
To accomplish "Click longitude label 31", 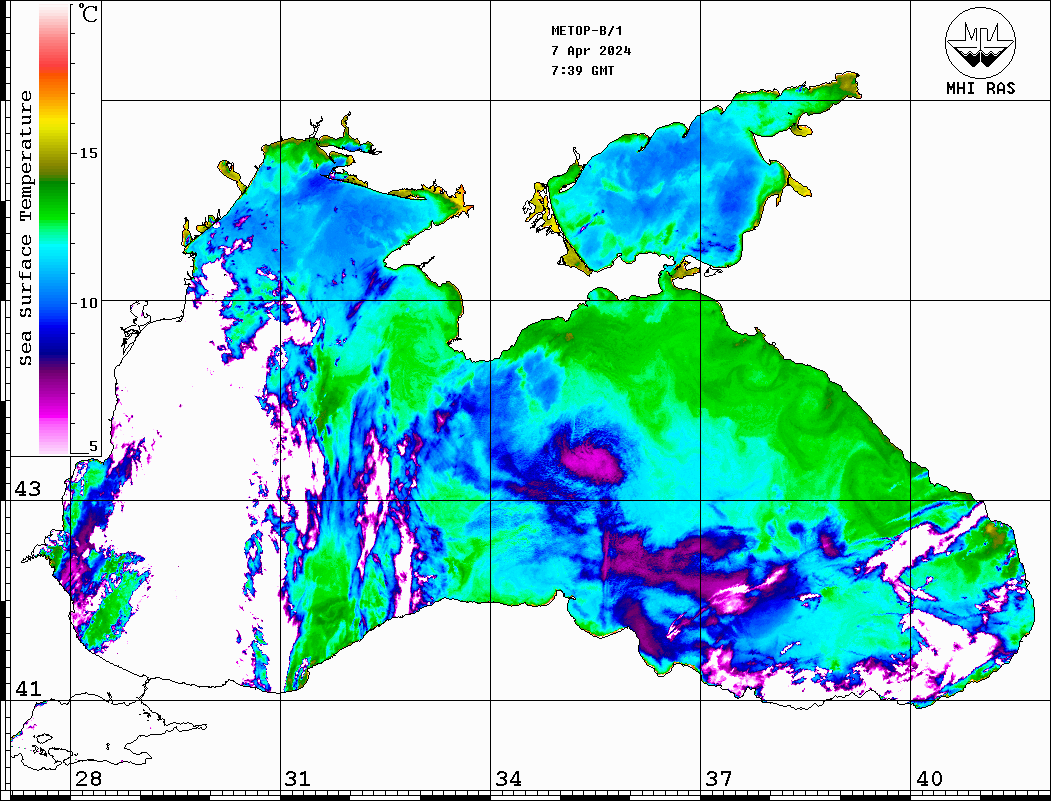I will click(x=298, y=779).
